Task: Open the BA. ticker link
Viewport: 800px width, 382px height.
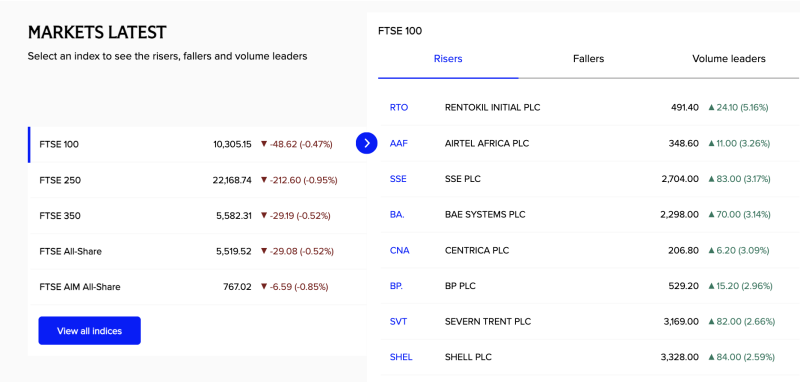Action: (397, 215)
